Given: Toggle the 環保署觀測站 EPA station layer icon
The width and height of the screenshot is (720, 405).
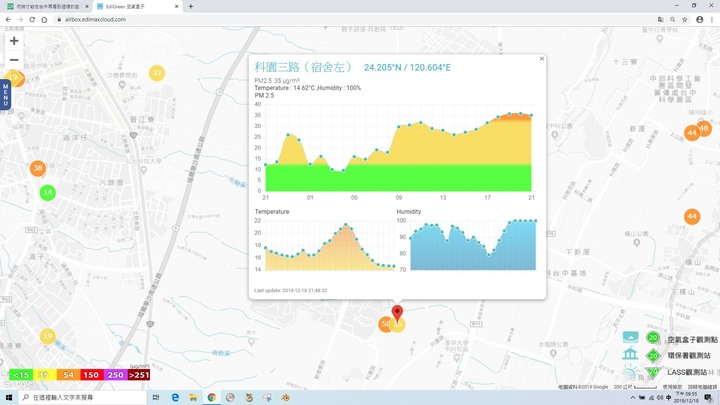Looking at the screenshot, I should tap(630, 354).
